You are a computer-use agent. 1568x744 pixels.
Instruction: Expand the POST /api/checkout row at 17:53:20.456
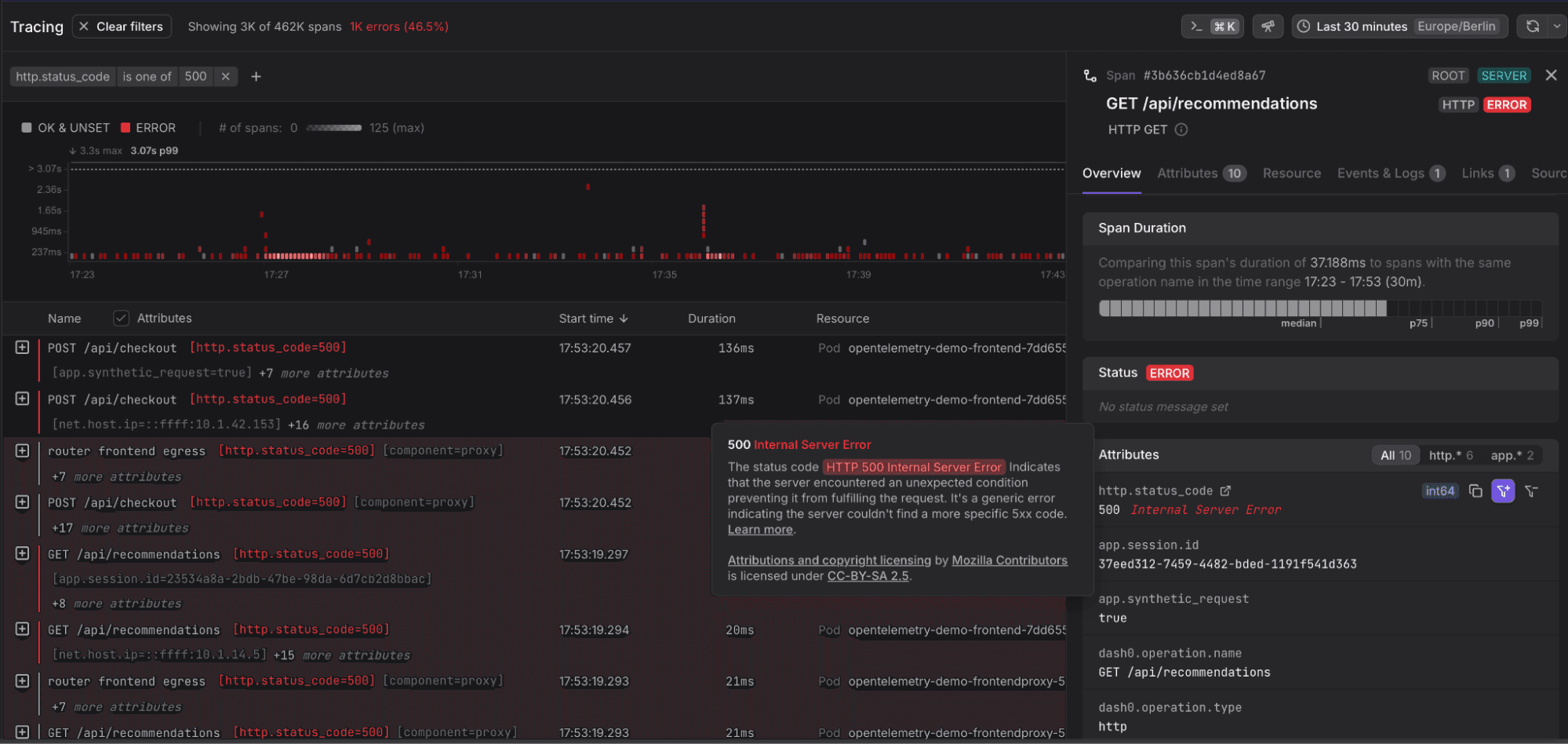(23, 399)
